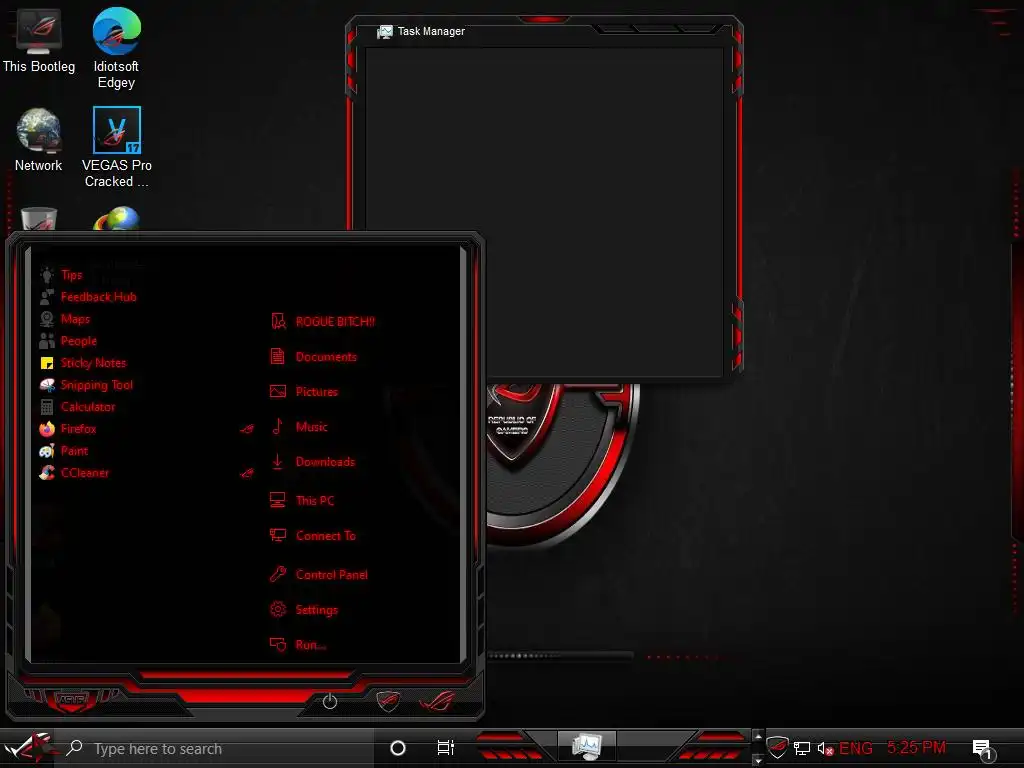1024x768 pixels.
Task: Click the muted volume tray icon
Action: [825, 748]
